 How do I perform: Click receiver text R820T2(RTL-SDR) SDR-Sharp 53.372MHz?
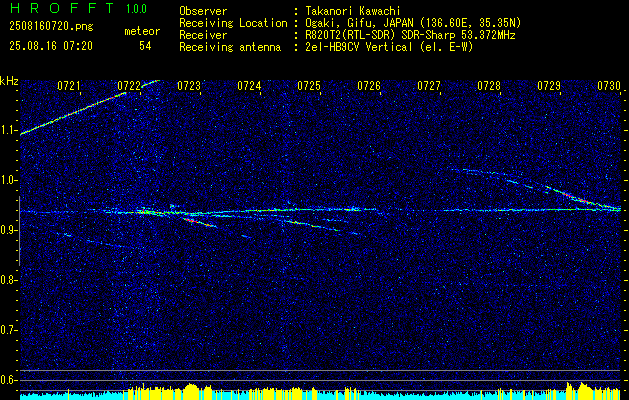tap(410, 35)
